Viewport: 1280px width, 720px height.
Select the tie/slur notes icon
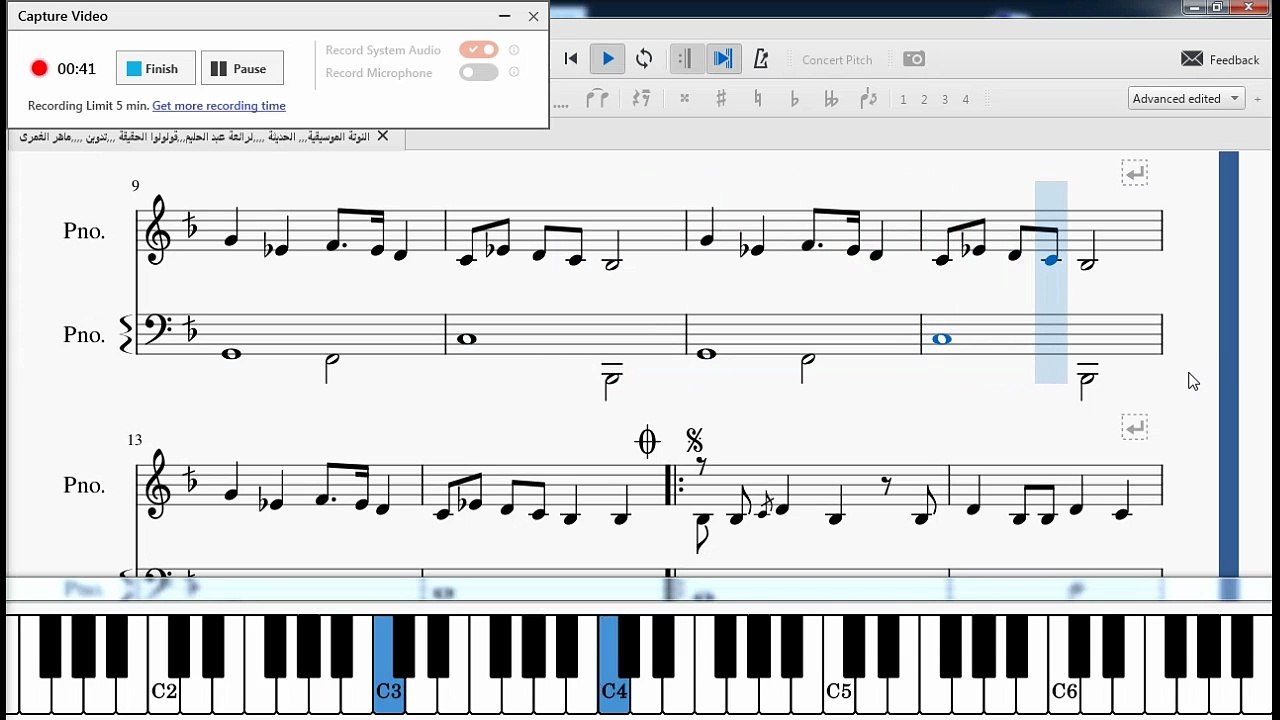click(597, 99)
